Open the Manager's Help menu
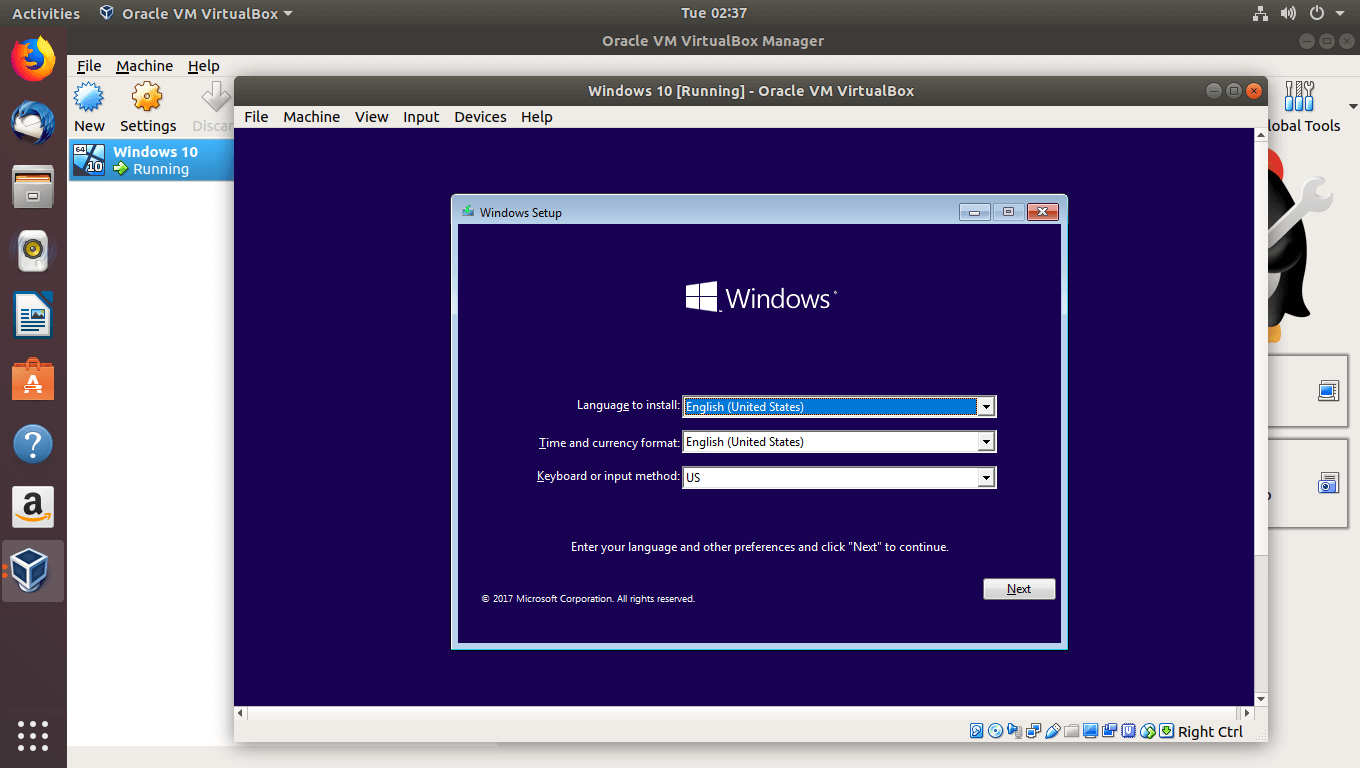The image size is (1360, 768). click(203, 66)
